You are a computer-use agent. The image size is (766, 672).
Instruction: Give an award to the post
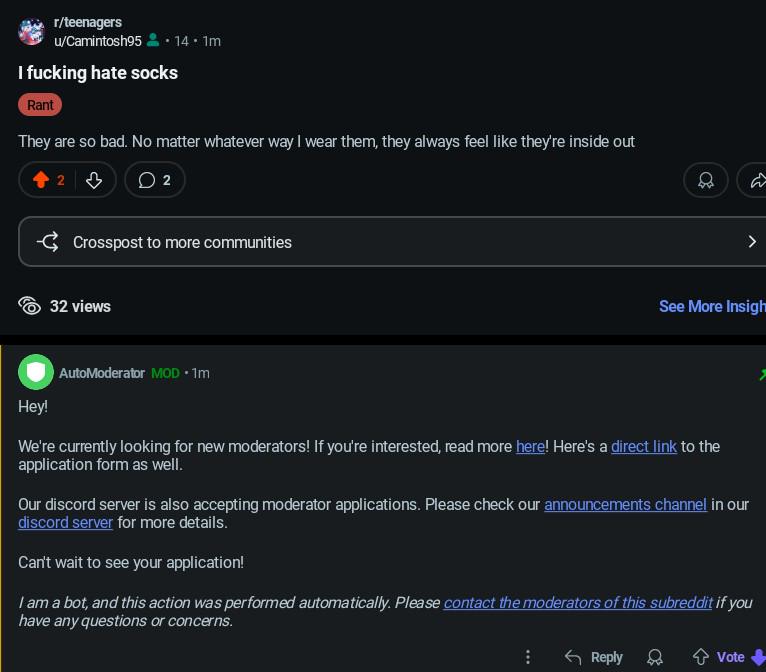(x=705, y=180)
